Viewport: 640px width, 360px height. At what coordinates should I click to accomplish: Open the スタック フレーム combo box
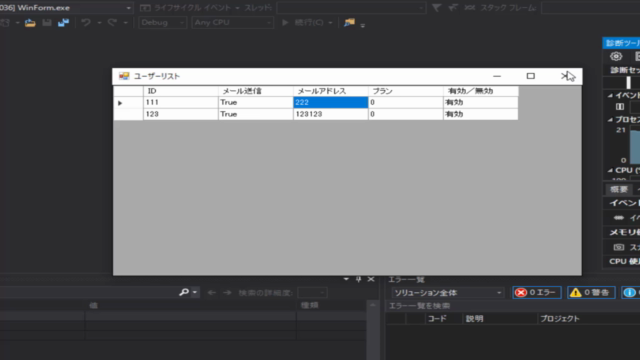pos(590,8)
